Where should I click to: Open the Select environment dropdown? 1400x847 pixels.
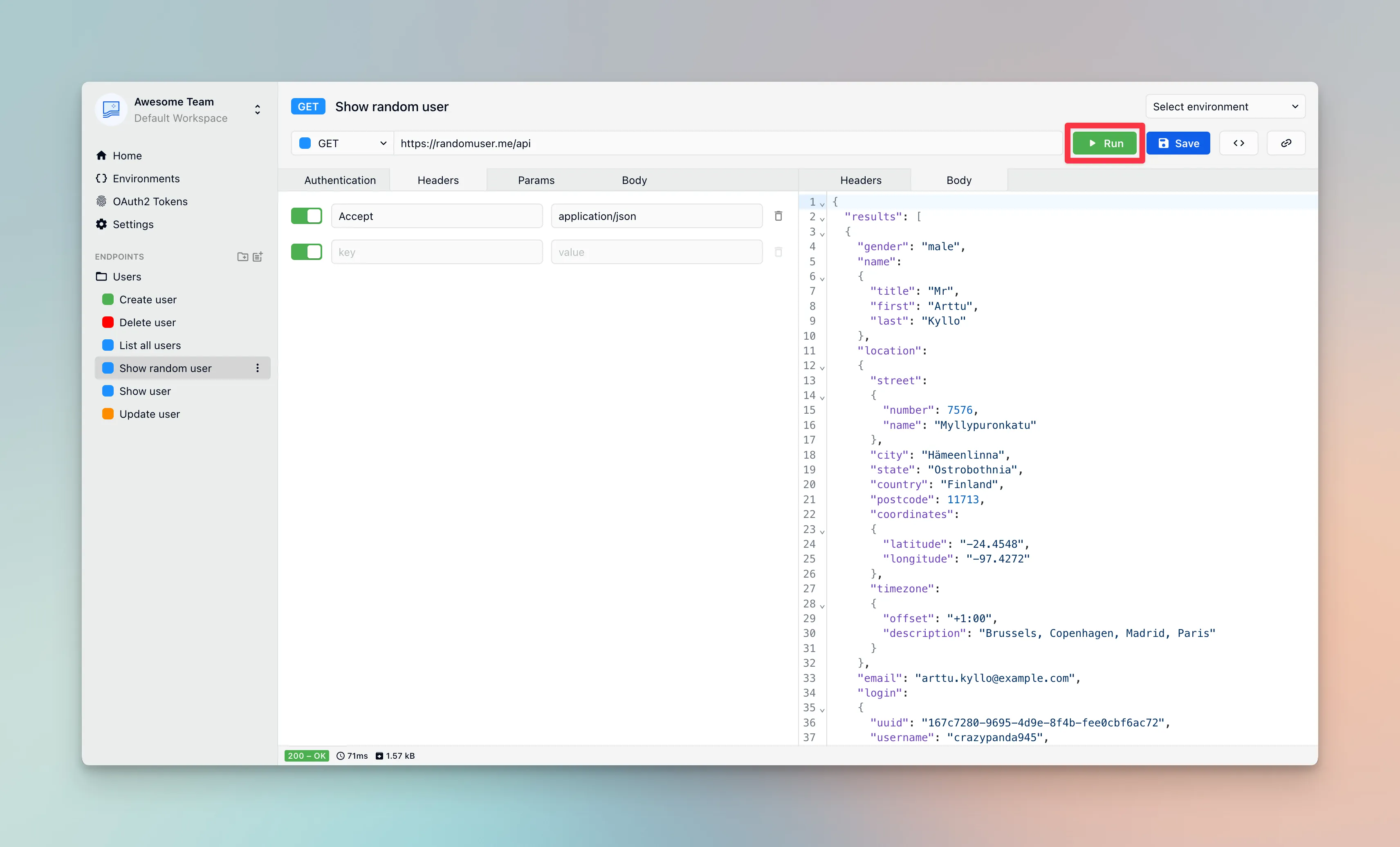[x=1225, y=106]
